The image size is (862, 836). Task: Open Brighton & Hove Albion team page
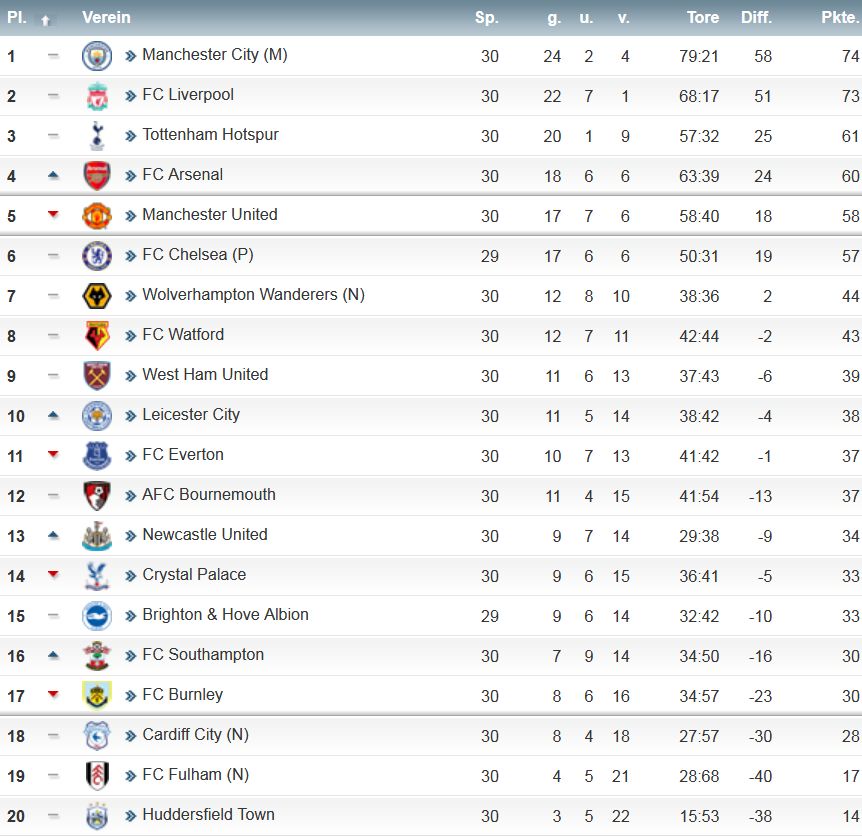click(x=225, y=615)
